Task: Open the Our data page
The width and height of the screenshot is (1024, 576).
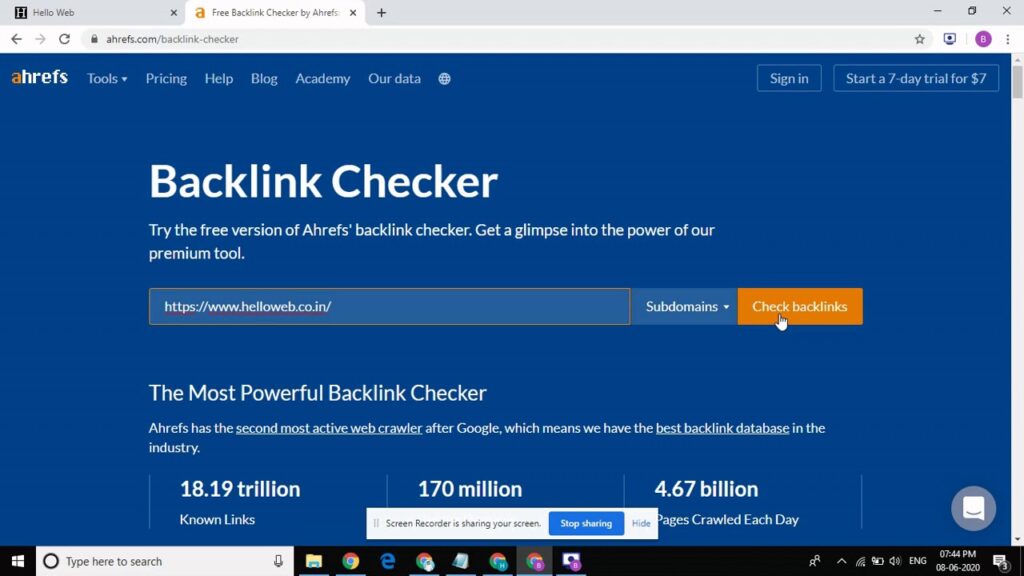Action: coord(394,78)
